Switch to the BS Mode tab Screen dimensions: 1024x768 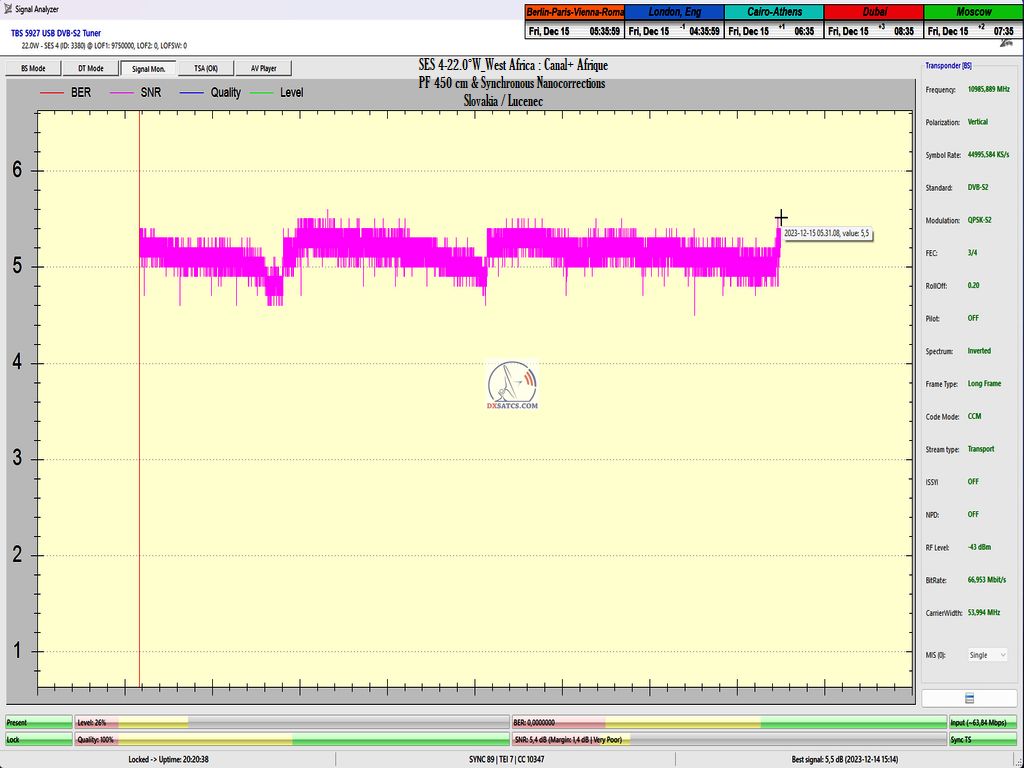point(33,68)
